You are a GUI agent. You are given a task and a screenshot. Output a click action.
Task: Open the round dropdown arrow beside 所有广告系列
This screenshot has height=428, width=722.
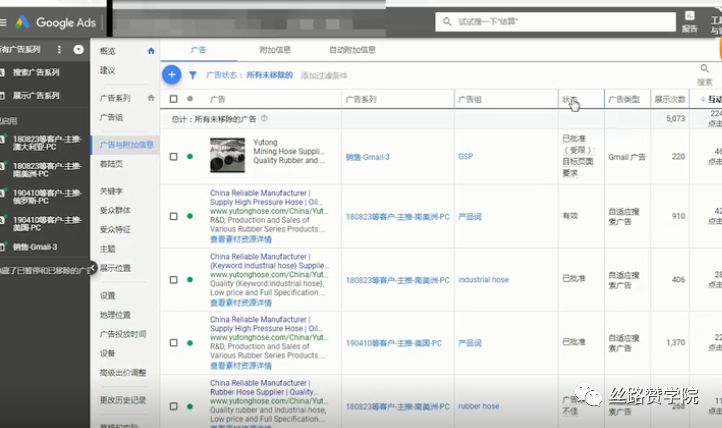point(78,49)
